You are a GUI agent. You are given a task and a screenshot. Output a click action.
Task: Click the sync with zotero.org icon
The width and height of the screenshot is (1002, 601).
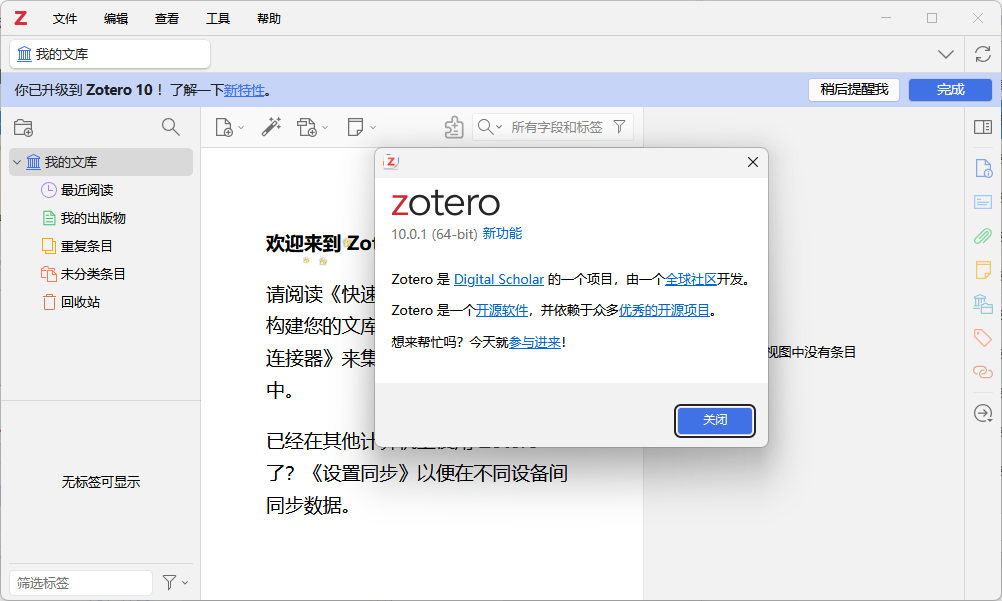[983, 54]
